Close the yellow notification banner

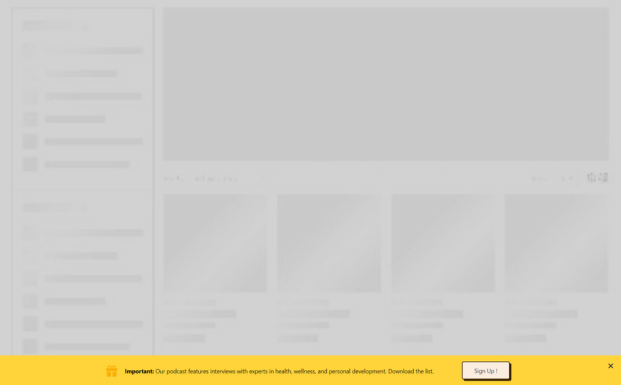610,366
